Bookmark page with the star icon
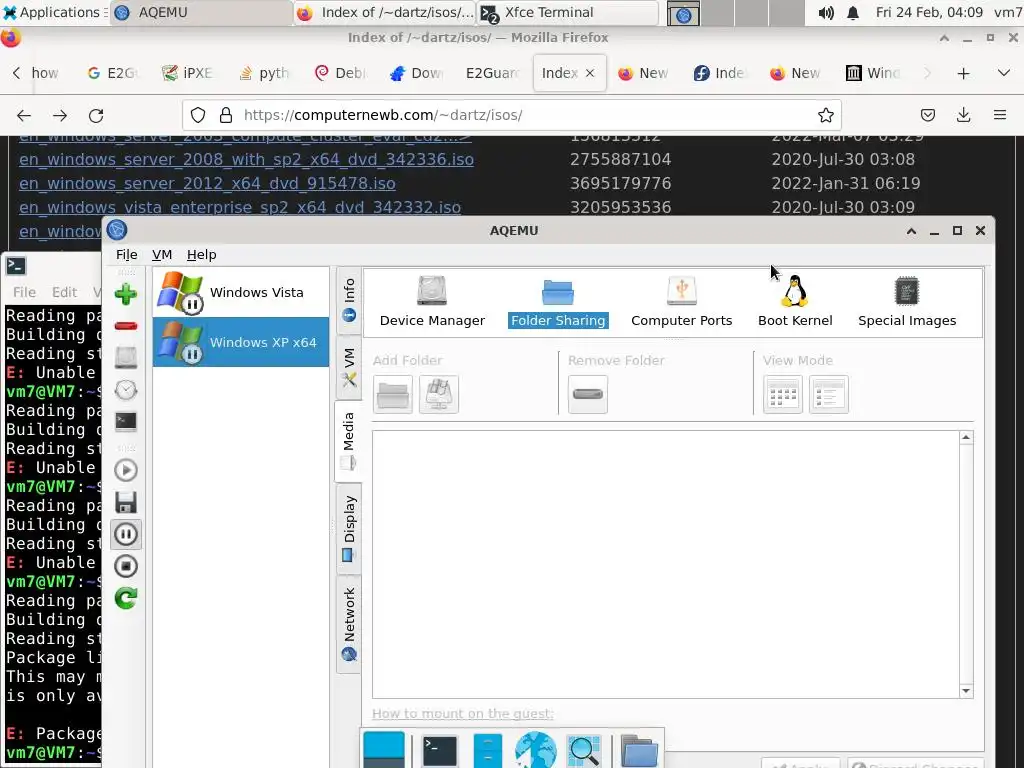Viewport: 1024px width, 768px height. tap(825, 116)
